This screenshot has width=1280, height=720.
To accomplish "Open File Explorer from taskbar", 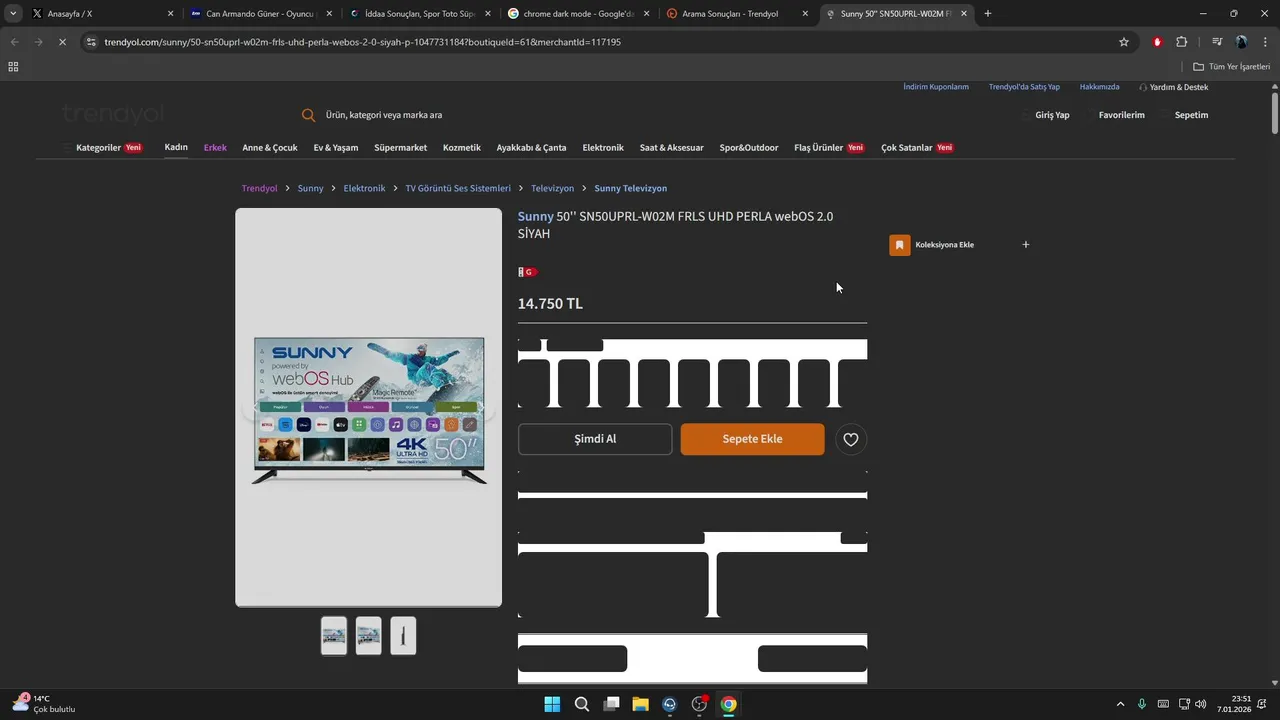I will click(640, 704).
